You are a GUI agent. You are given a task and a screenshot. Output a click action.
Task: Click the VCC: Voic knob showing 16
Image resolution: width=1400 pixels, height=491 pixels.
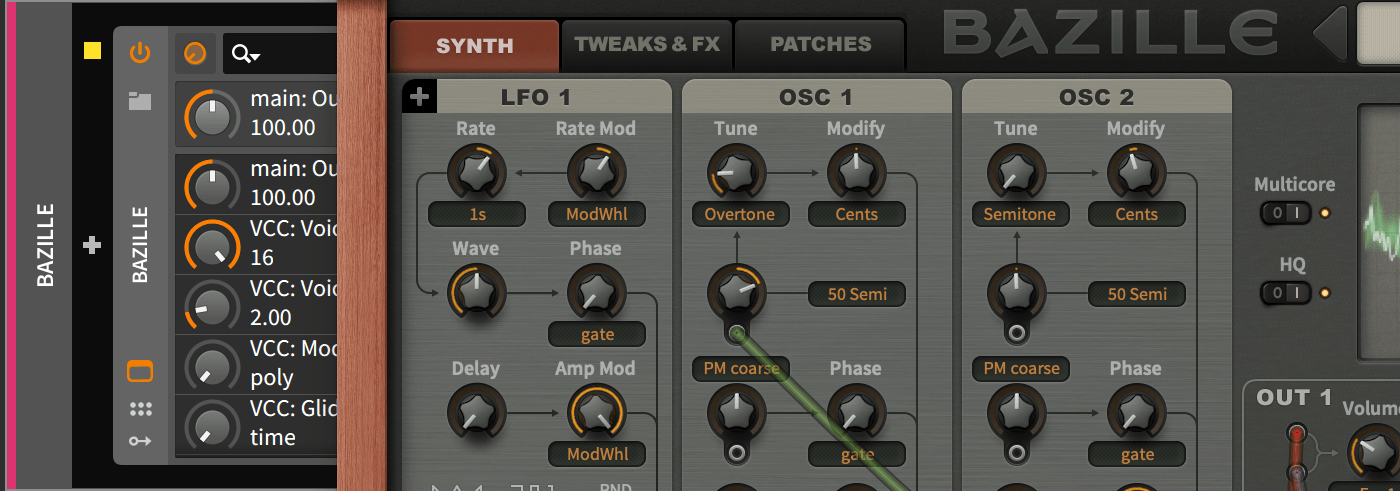pyautogui.click(x=212, y=247)
